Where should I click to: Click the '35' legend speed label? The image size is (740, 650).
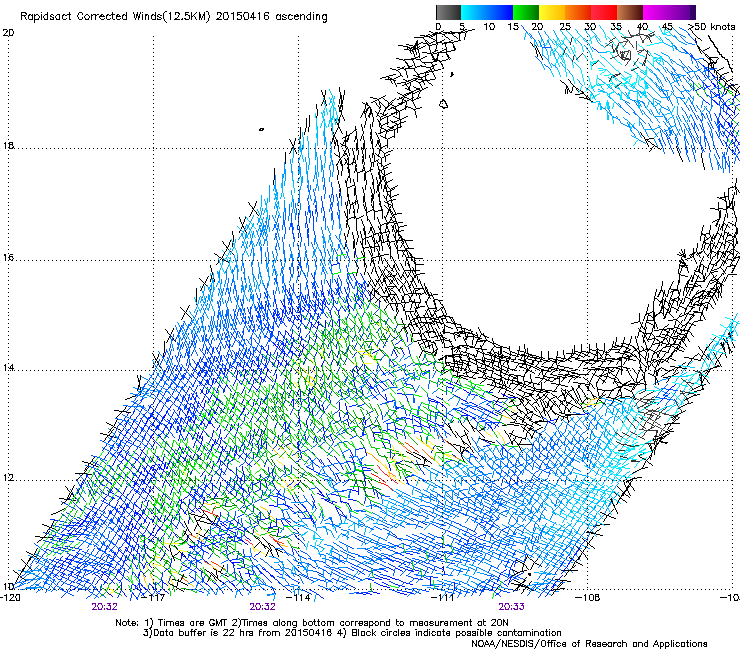point(616,26)
